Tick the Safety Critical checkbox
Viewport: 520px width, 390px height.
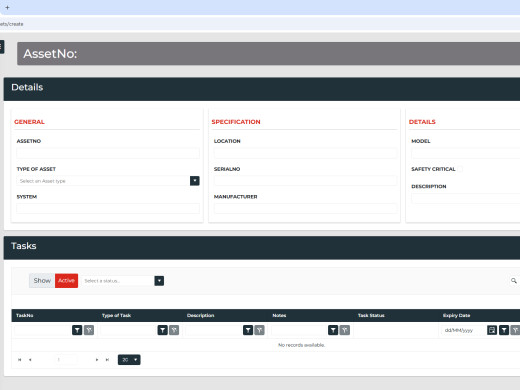460,169
